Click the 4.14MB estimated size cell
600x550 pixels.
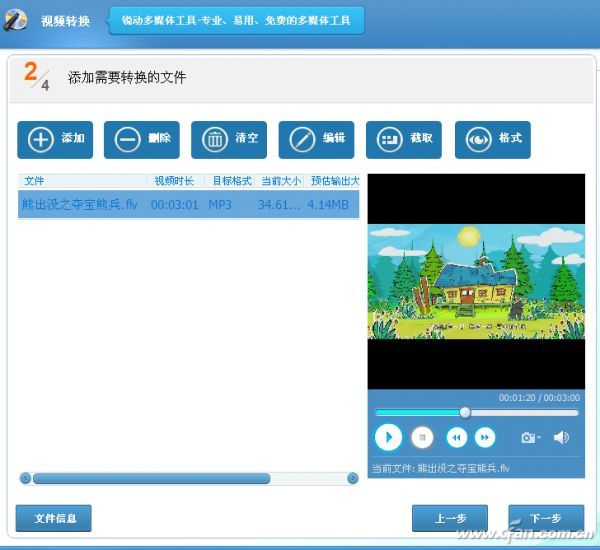tap(328, 205)
